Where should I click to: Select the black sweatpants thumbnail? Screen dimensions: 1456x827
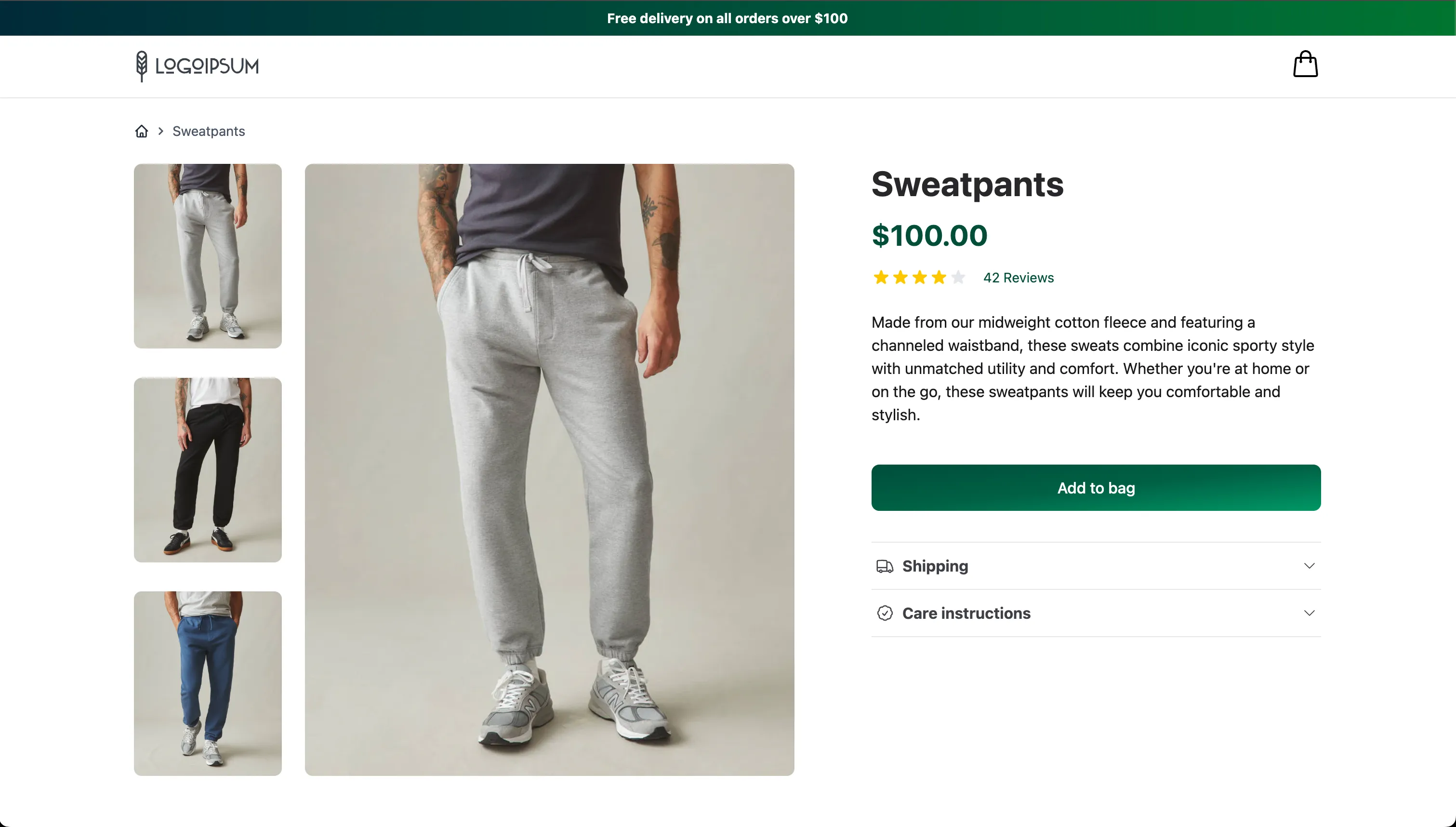pyautogui.click(x=208, y=470)
